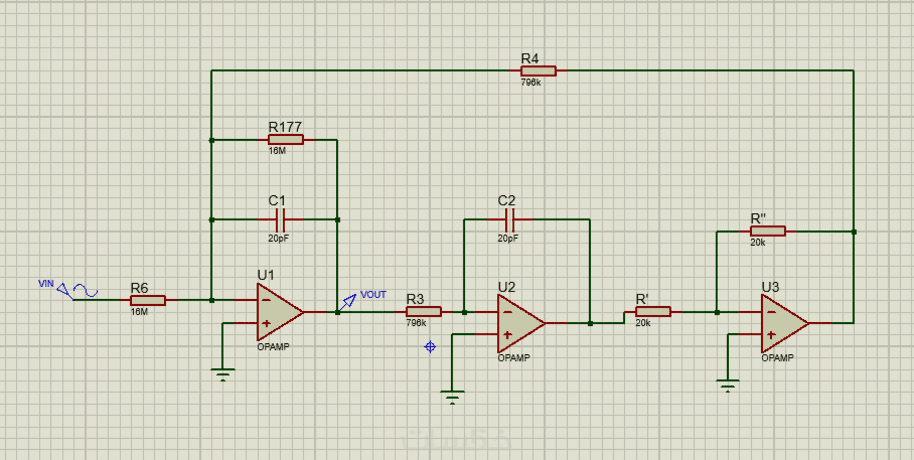This screenshot has width=914, height=460.
Task: Select the U1 op-amp symbol
Action: (279, 312)
